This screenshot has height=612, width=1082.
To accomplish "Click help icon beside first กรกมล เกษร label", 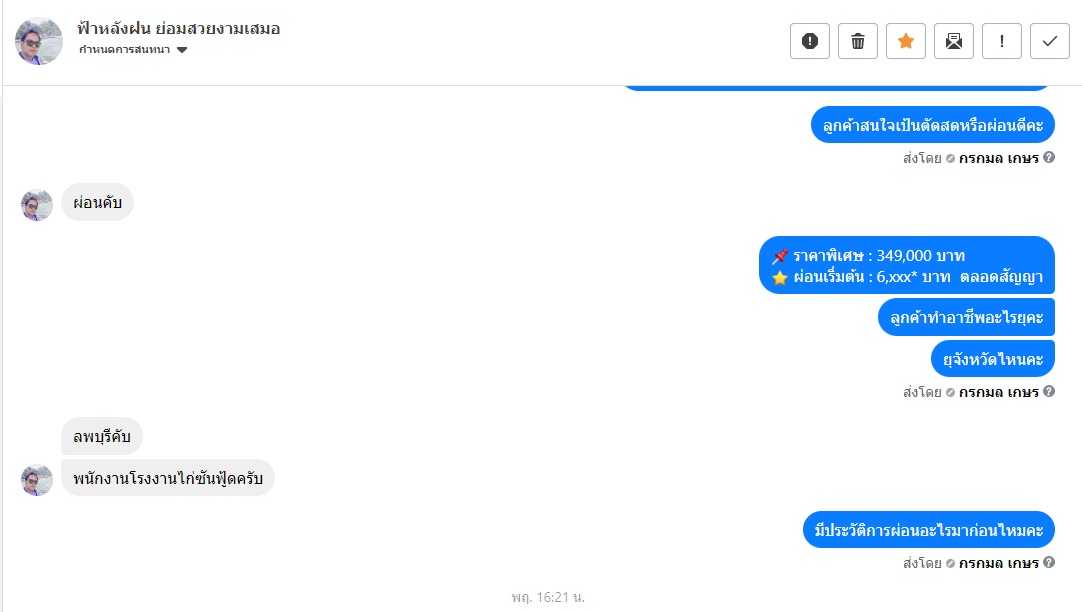I will coord(1049,157).
